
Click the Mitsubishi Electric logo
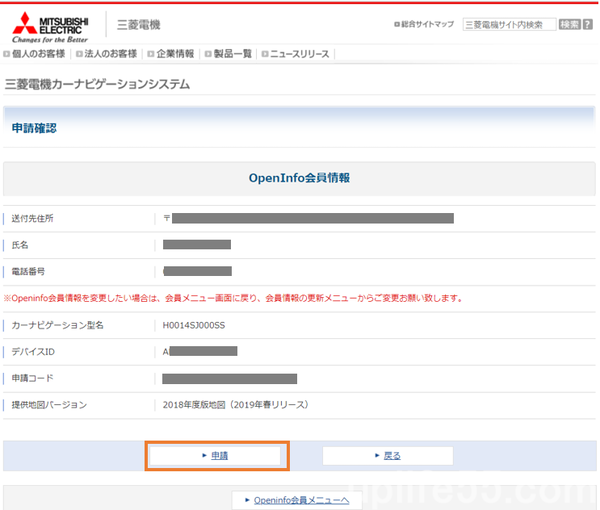click(x=50, y=22)
